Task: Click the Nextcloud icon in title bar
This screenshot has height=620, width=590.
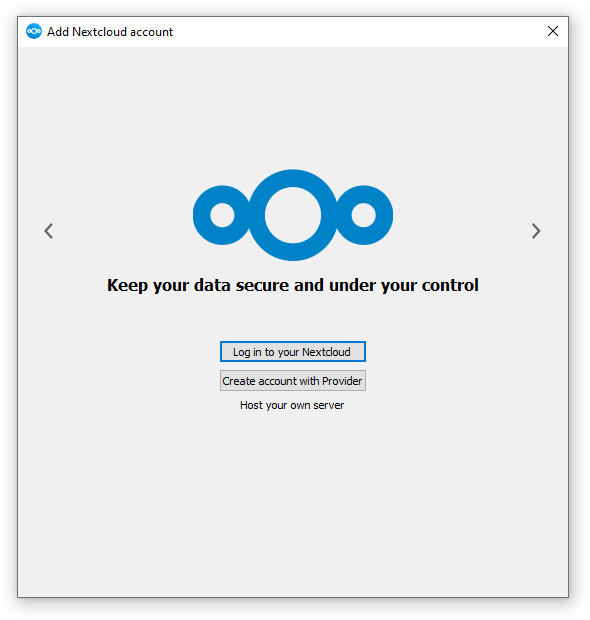Action: click(x=34, y=31)
